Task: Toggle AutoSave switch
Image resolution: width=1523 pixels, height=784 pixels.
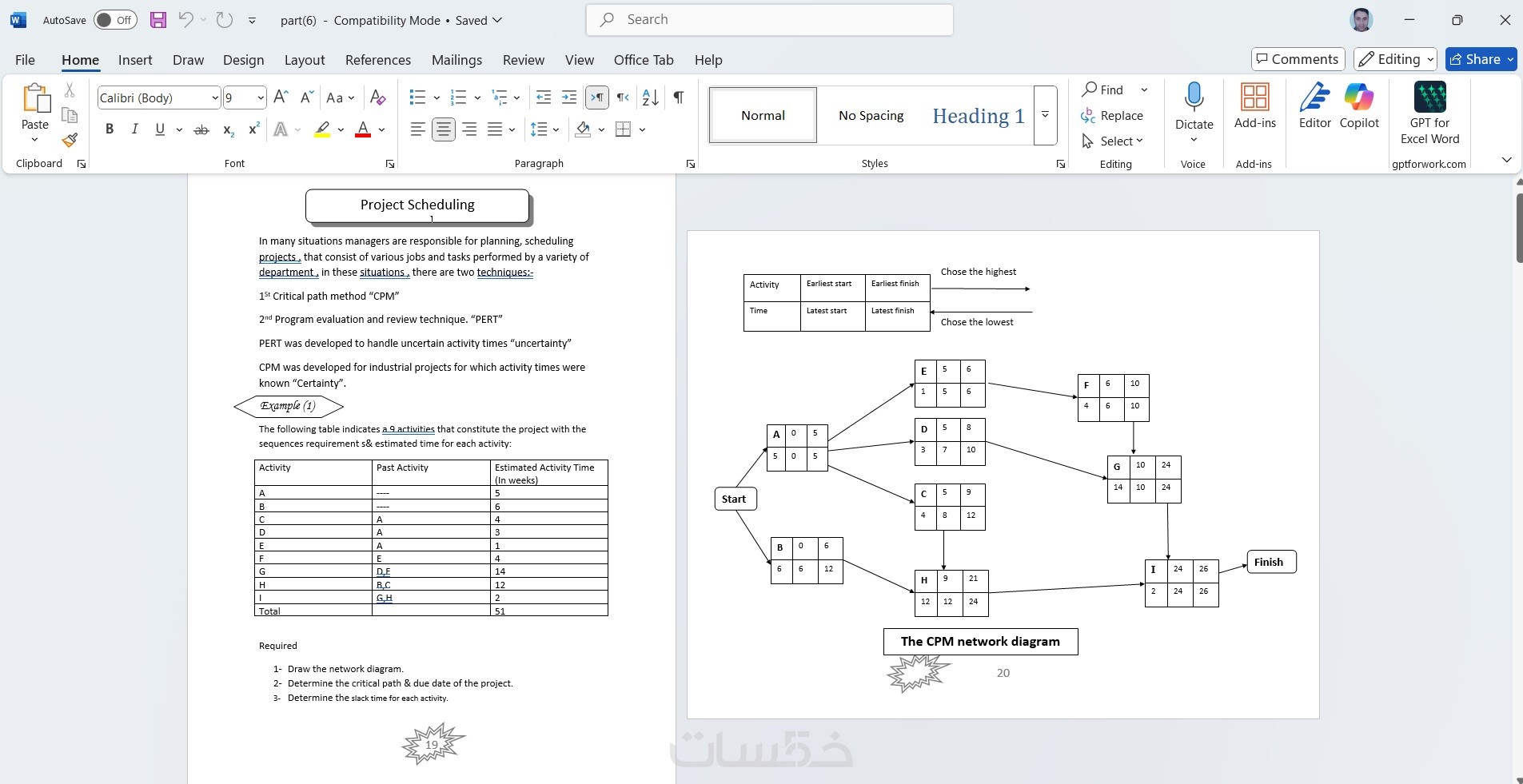Action: coord(115,20)
